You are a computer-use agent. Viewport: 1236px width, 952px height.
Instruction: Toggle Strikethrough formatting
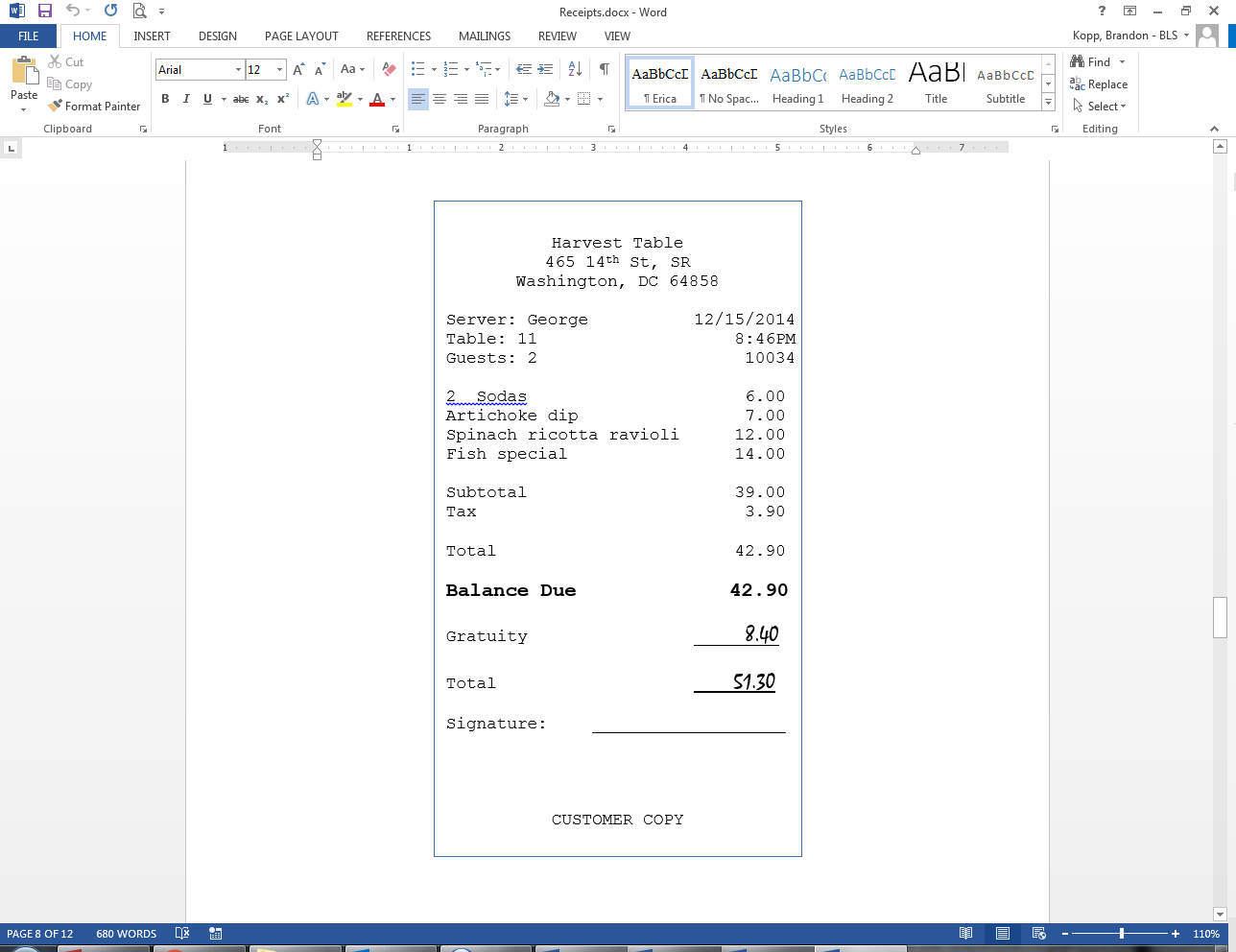(x=241, y=99)
